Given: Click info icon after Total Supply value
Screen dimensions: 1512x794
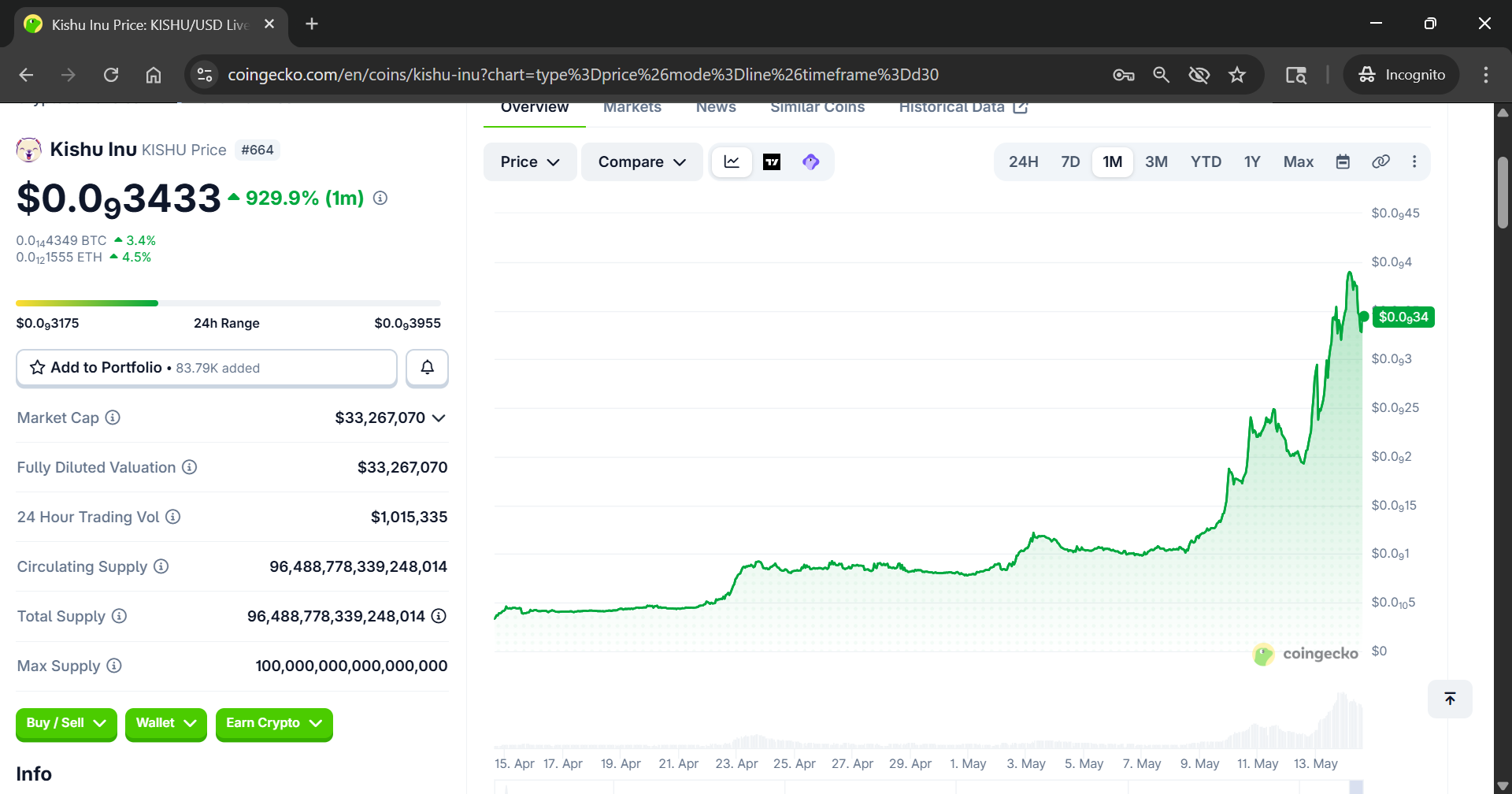Looking at the screenshot, I should (439, 616).
